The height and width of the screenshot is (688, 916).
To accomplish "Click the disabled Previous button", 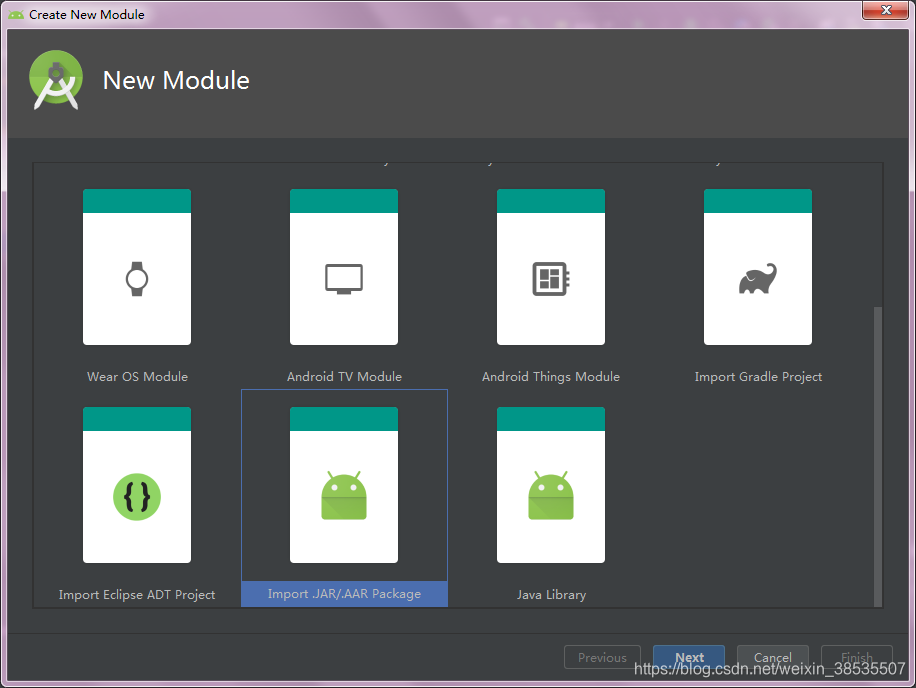I will click(x=602, y=657).
